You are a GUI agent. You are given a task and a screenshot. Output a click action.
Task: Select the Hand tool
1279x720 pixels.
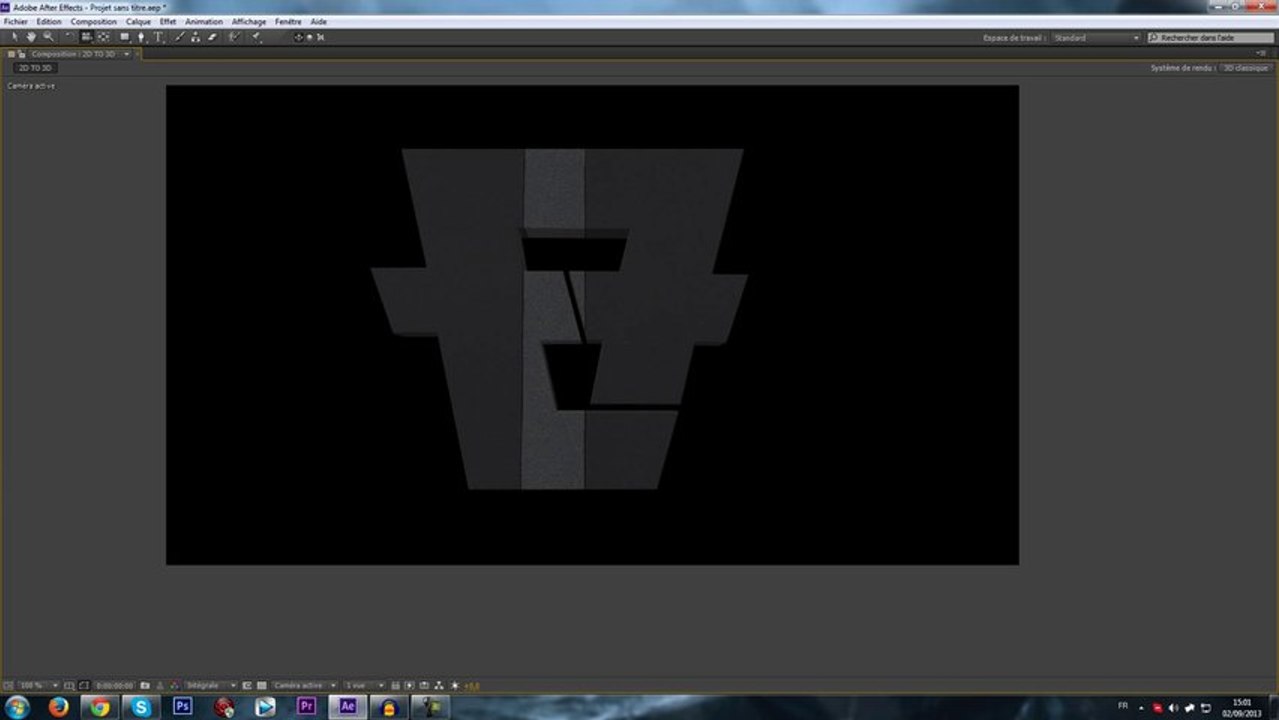click(x=31, y=37)
